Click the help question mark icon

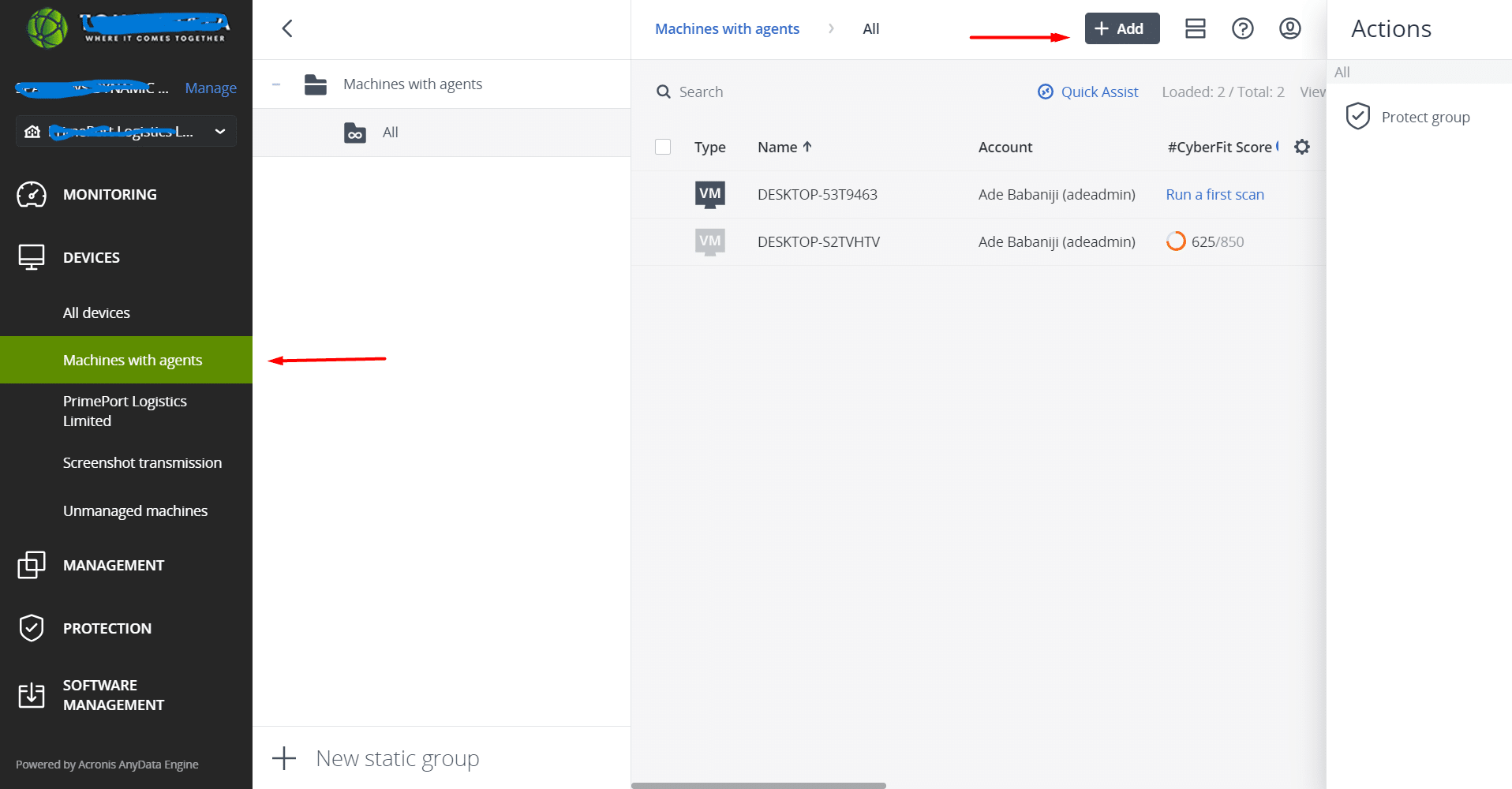click(x=1242, y=29)
